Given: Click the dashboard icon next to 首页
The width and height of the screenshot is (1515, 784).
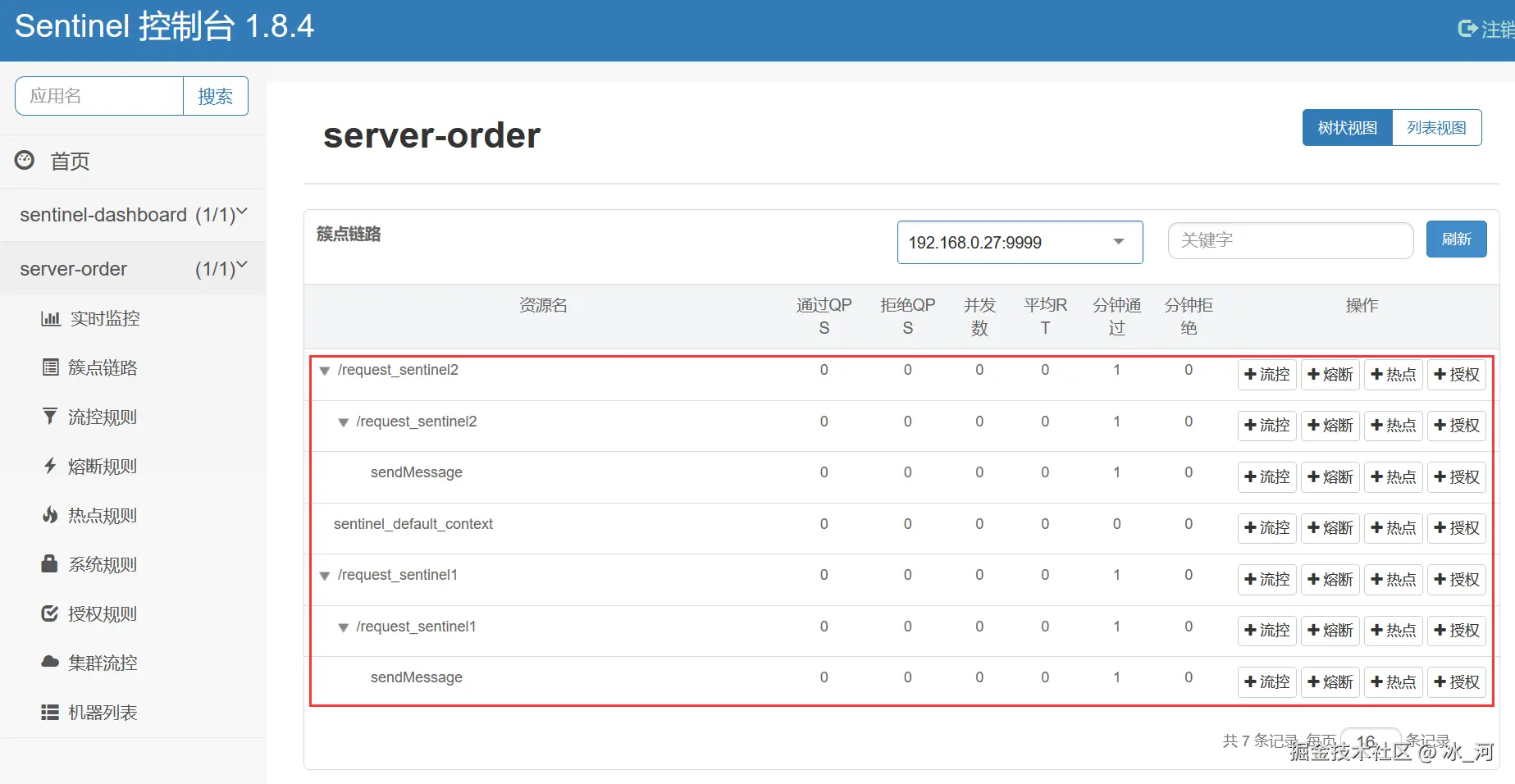Looking at the screenshot, I should (25, 160).
